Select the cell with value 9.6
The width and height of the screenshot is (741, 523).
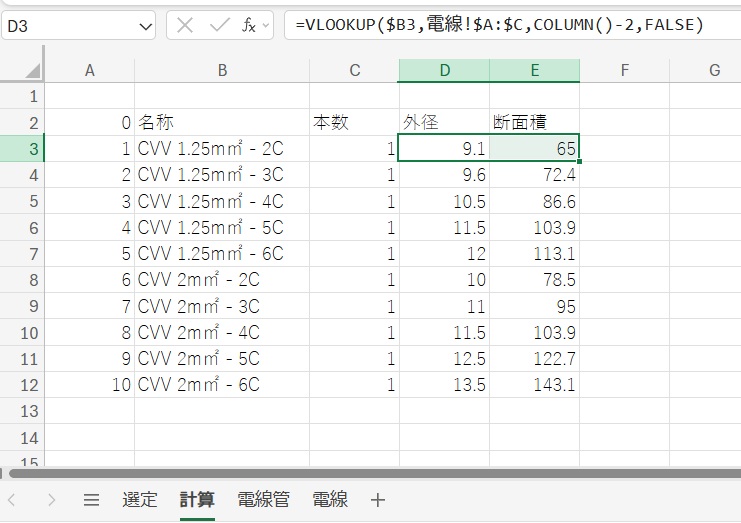pyautogui.click(x=444, y=175)
